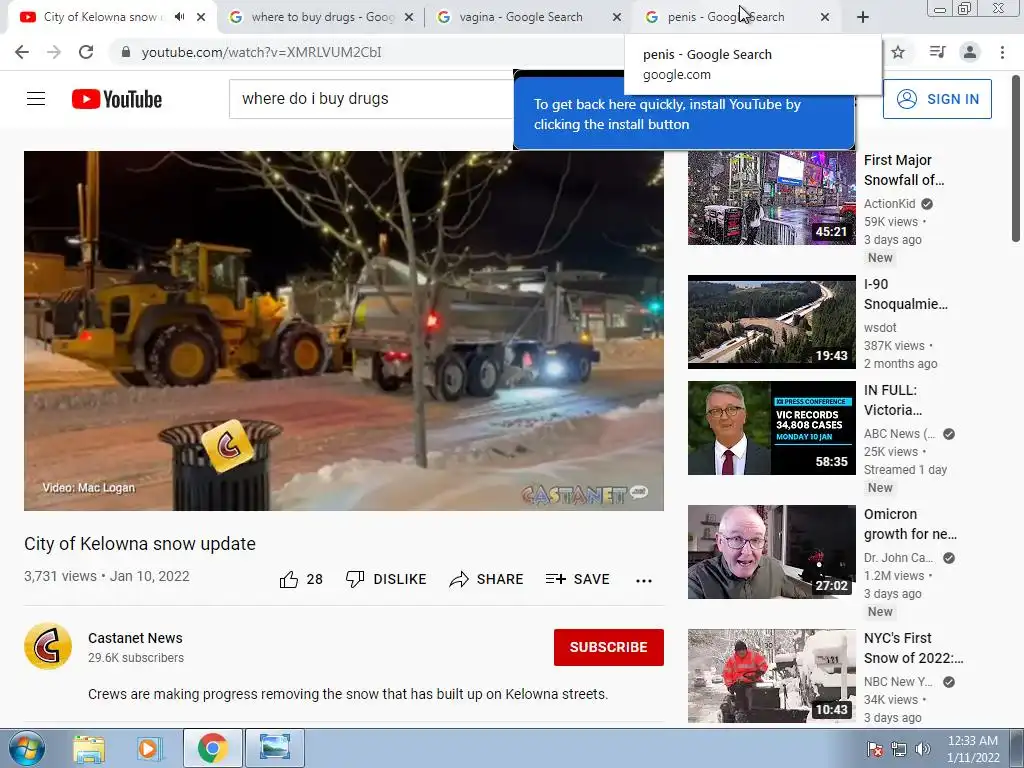The height and width of the screenshot is (768, 1024).
Task: Click address bar URL youtube.com/watch
Action: click(261, 52)
